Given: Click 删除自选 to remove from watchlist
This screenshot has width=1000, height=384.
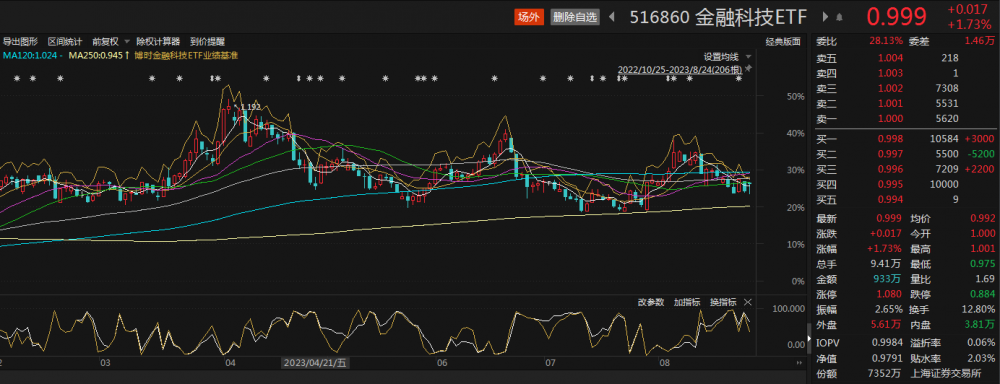Looking at the screenshot, I should (575, 17).
